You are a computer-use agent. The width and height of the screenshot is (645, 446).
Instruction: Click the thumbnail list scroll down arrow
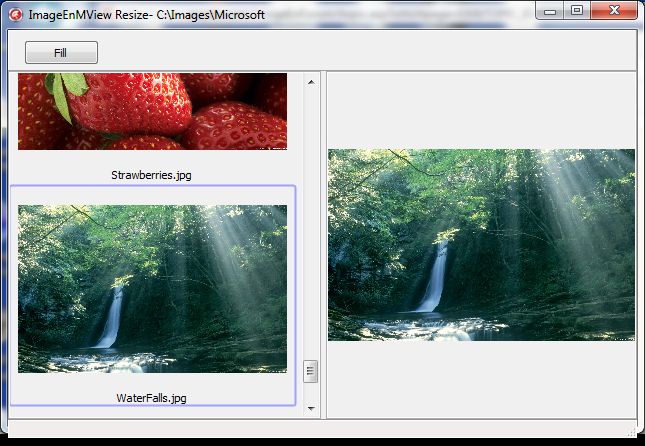coord(311,409)
